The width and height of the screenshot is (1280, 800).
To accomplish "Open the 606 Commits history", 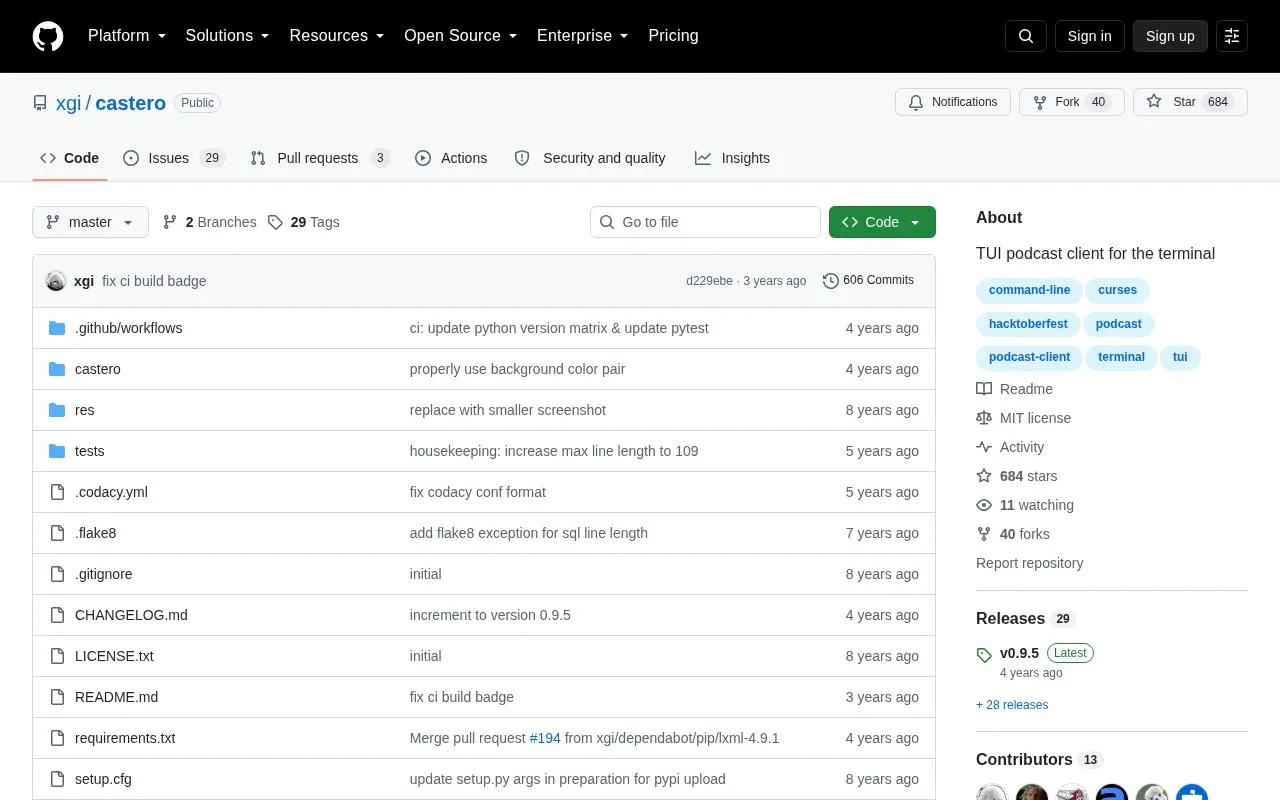I will (x=868, y=281).
